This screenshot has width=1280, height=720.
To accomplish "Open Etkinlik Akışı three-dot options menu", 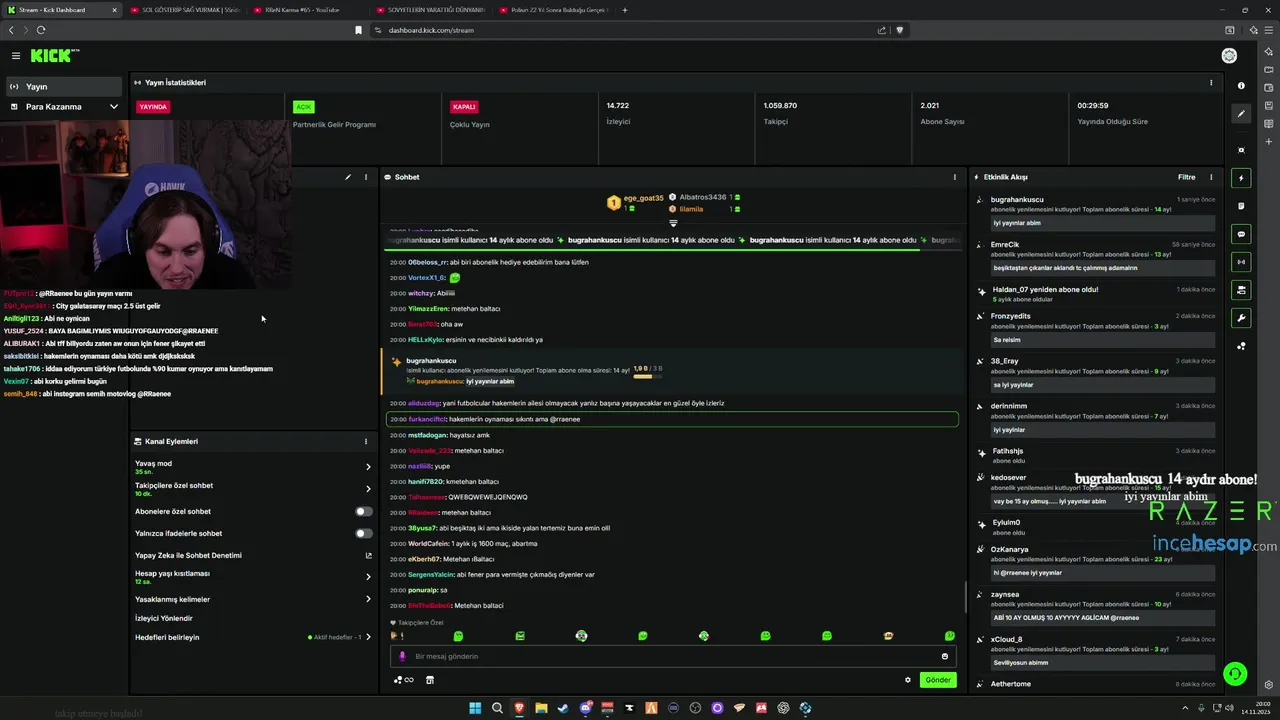I will pos(1211,177).
